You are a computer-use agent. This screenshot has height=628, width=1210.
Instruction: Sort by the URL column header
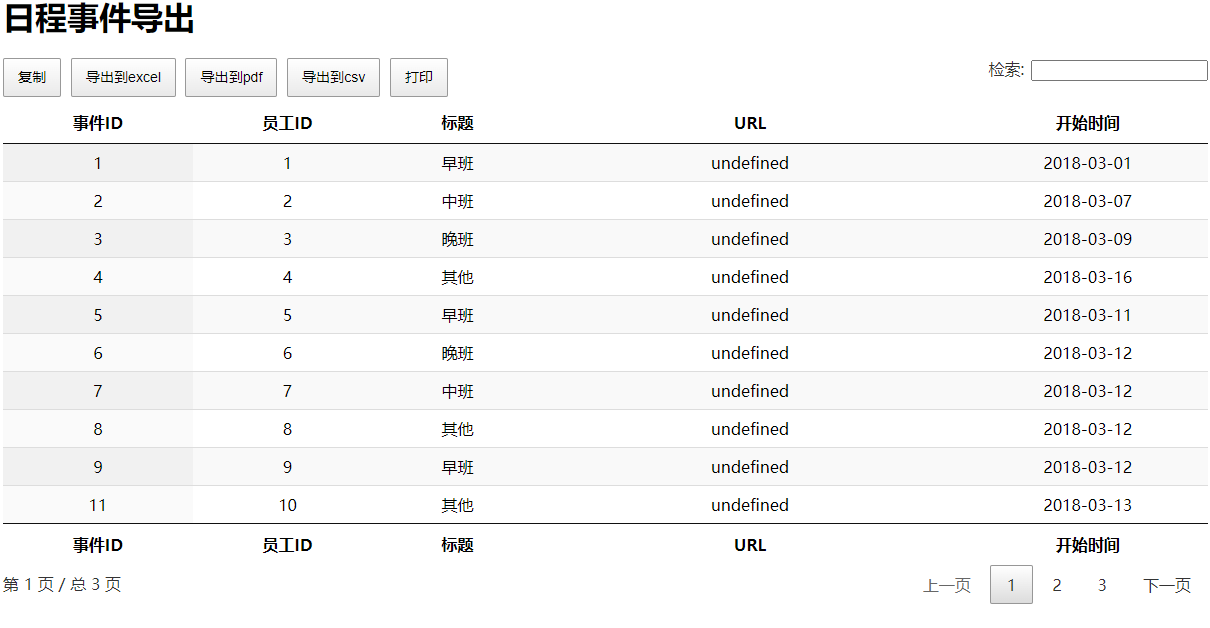tap(750, 124)
